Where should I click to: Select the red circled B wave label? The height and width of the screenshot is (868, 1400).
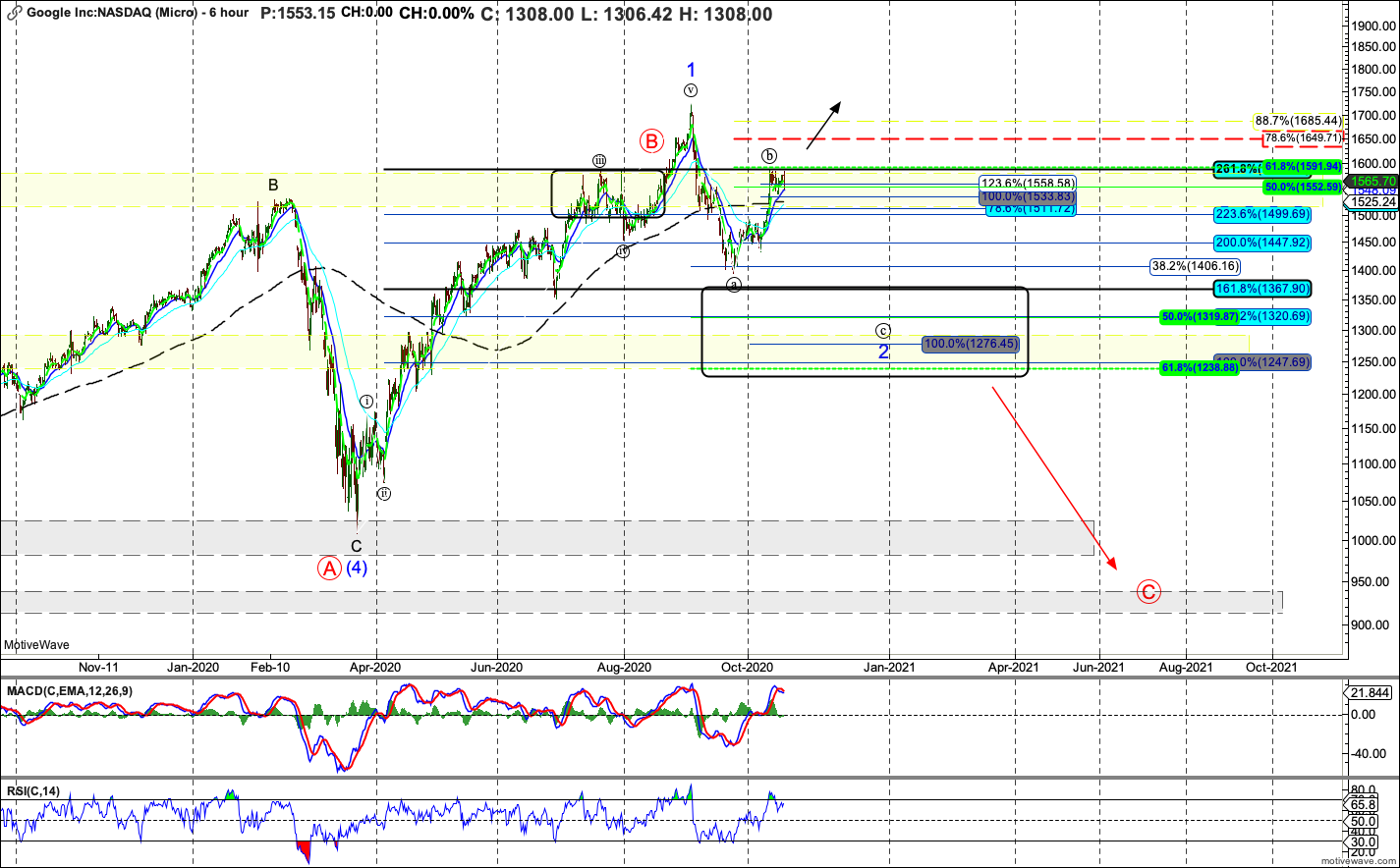point(651,141)
